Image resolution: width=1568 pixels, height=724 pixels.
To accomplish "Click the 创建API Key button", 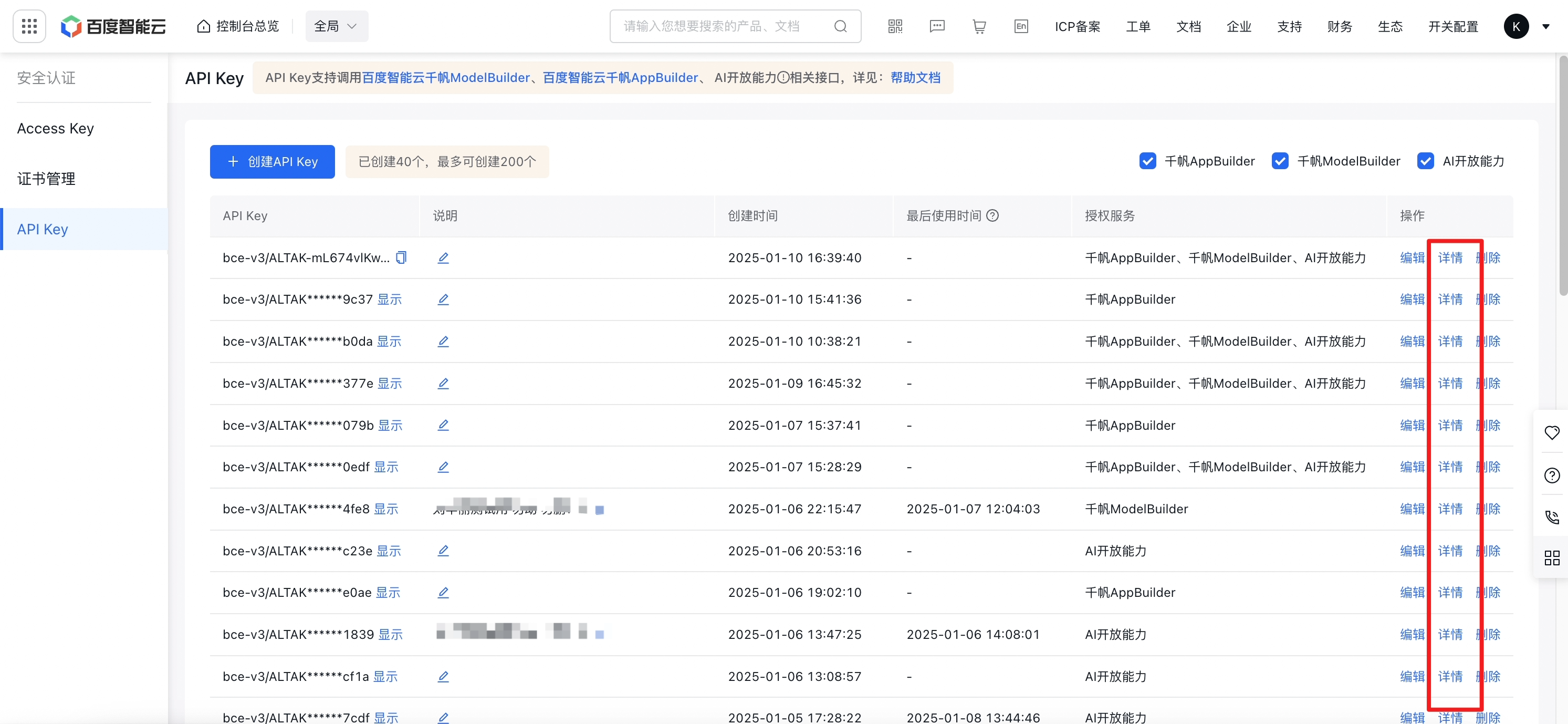I will click(272, 161).
